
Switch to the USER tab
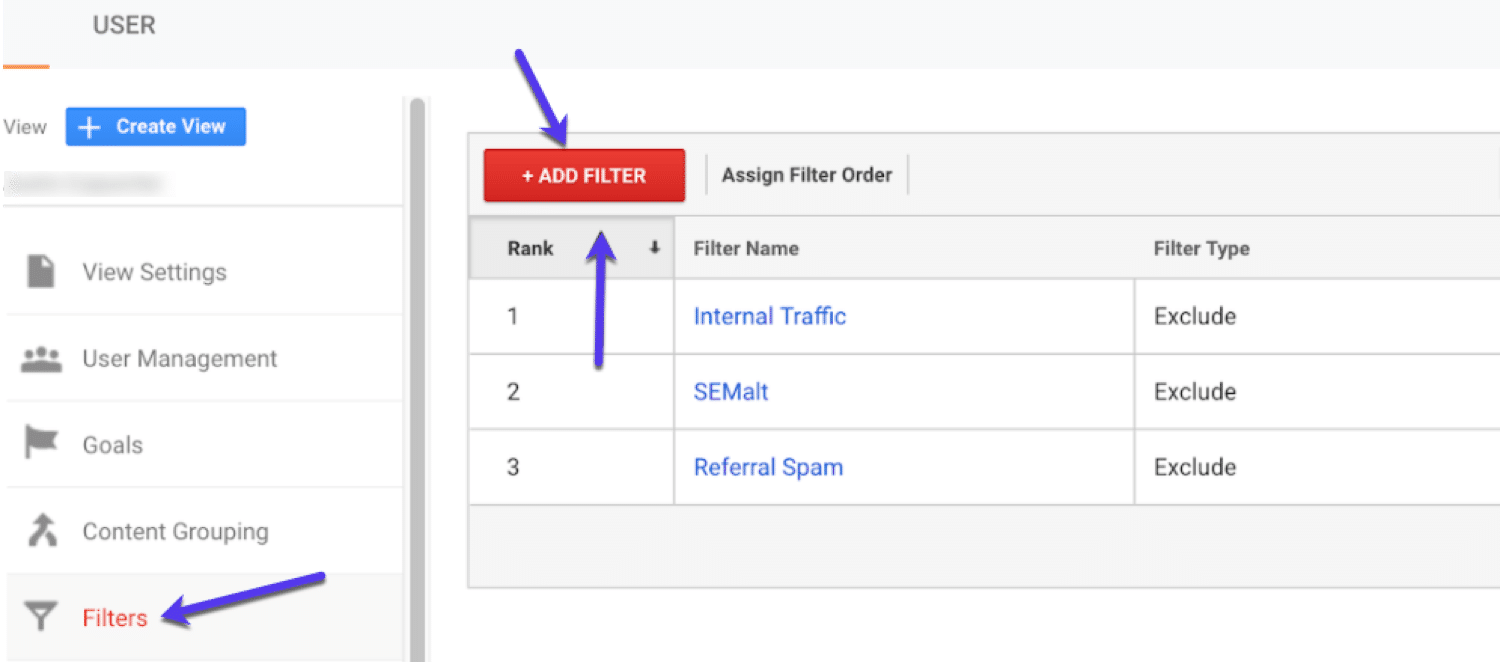coord(124,25)
